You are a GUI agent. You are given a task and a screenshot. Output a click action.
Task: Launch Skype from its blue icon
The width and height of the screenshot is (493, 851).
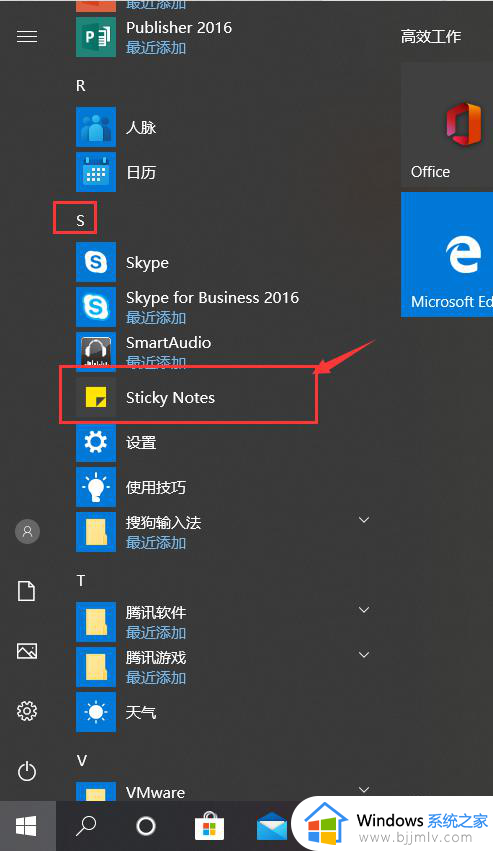pyautogui.click(x=96, y=262)
